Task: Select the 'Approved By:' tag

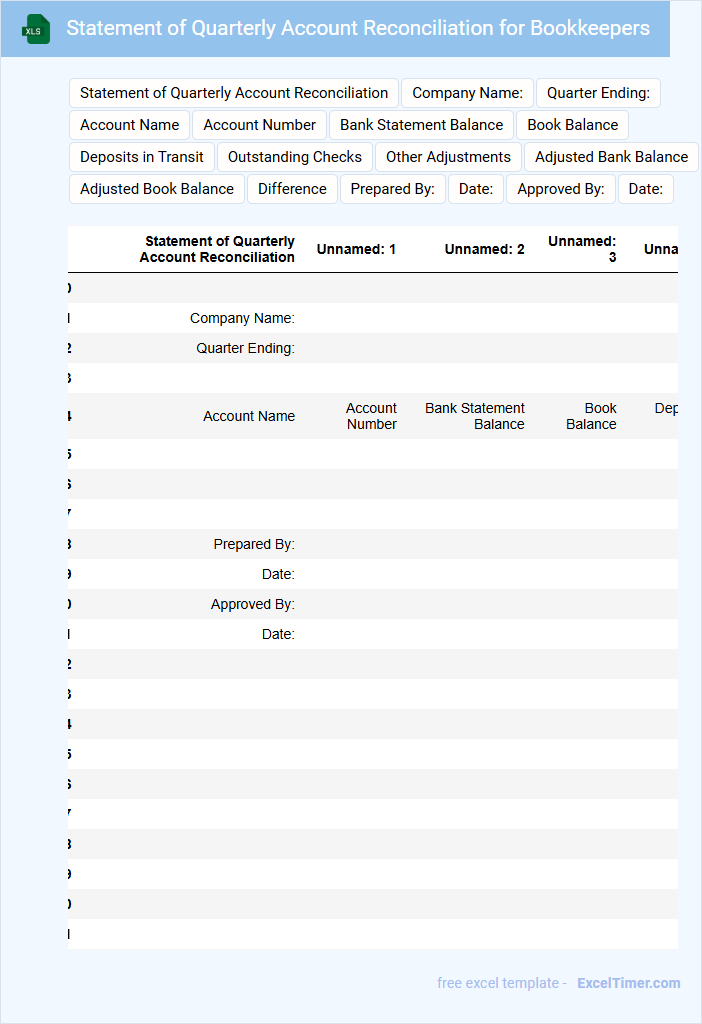Action: [x=561, y=189]
